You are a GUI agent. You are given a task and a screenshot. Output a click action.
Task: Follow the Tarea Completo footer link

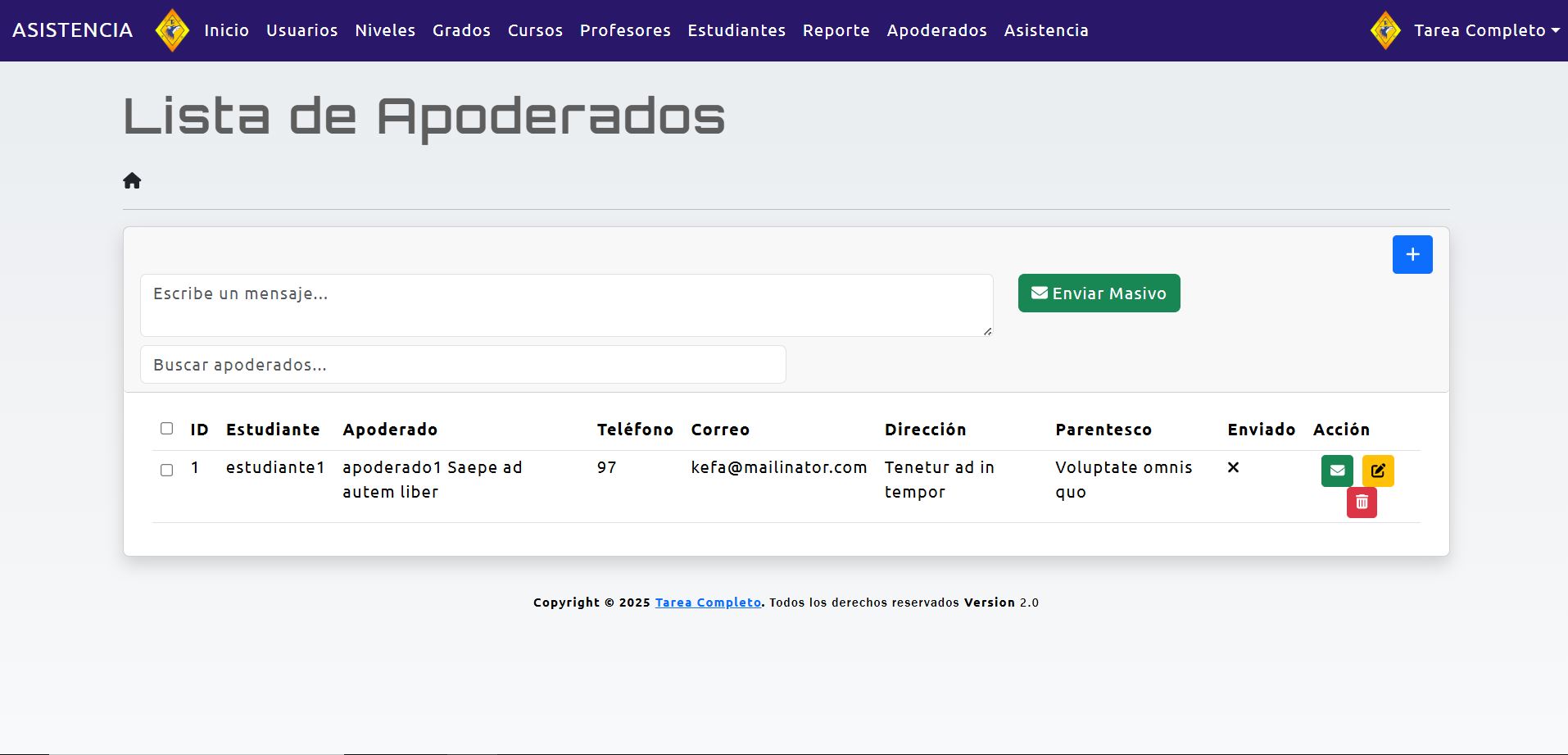[708, 603]
